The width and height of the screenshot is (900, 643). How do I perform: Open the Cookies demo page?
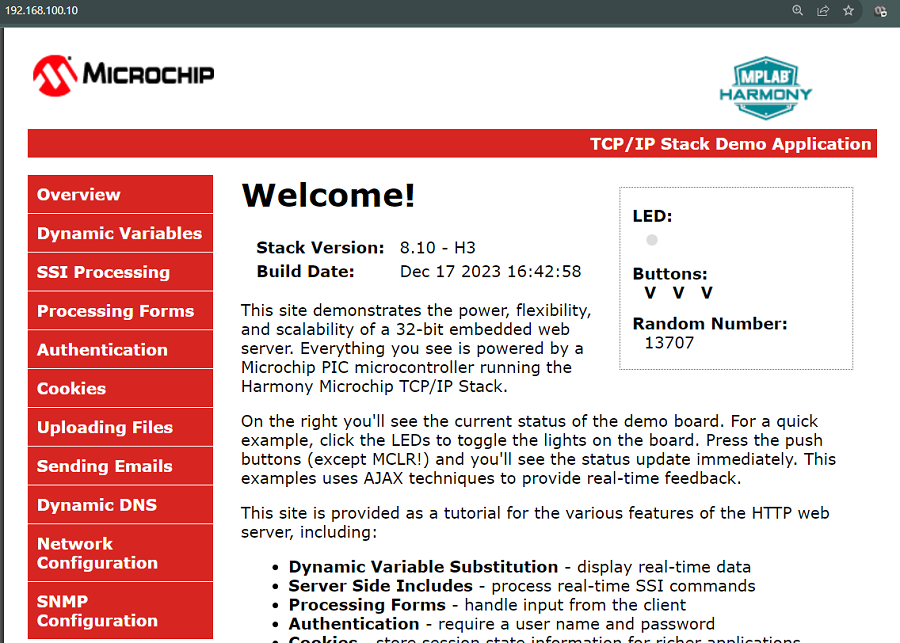120,388
